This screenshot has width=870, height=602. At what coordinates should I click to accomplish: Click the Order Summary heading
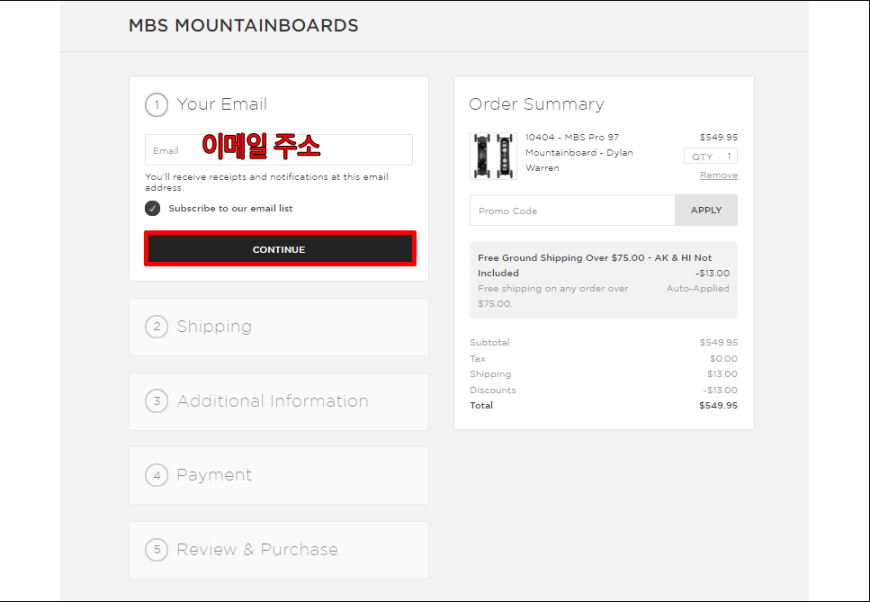[x=537, y=104]
